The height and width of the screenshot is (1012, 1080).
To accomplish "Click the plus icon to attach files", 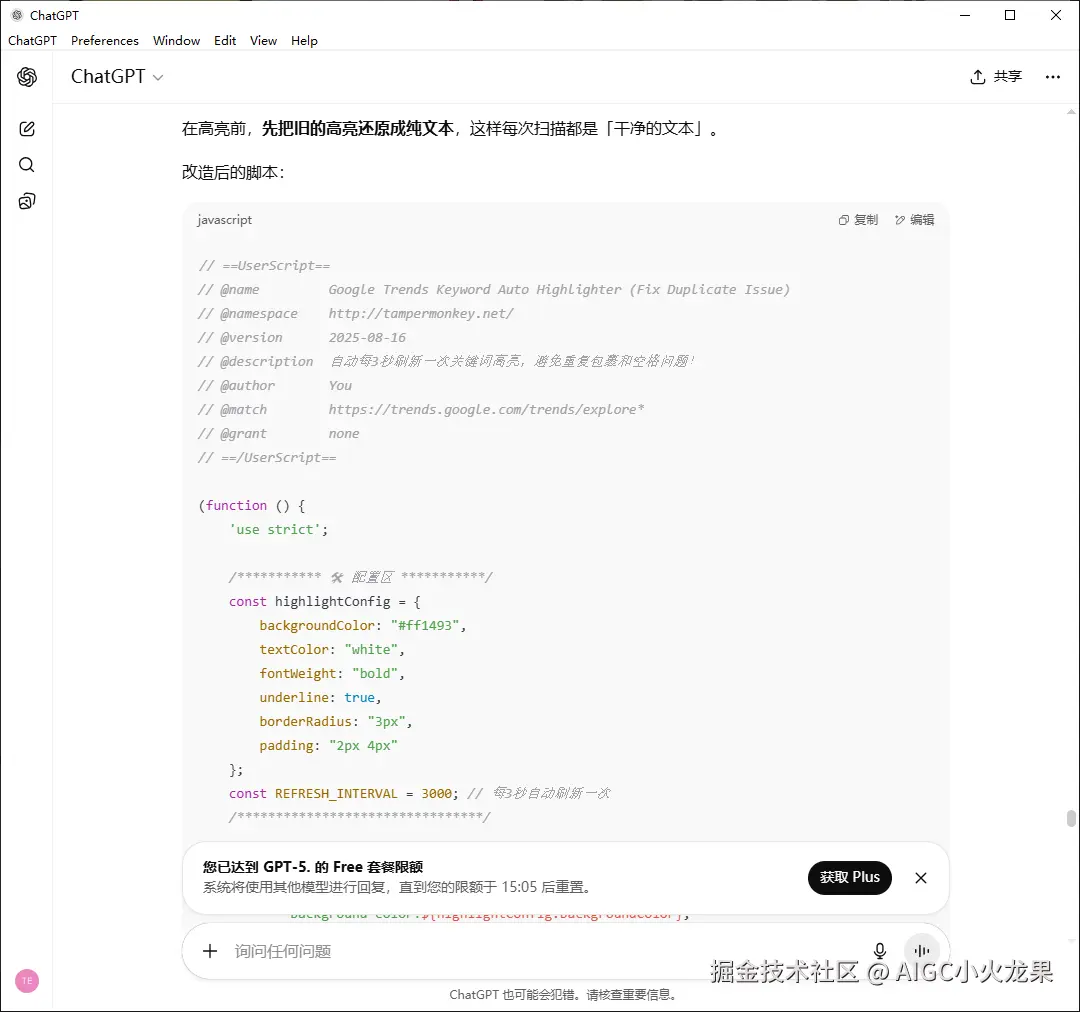I will pyautogui.click(x=209, y=951).
